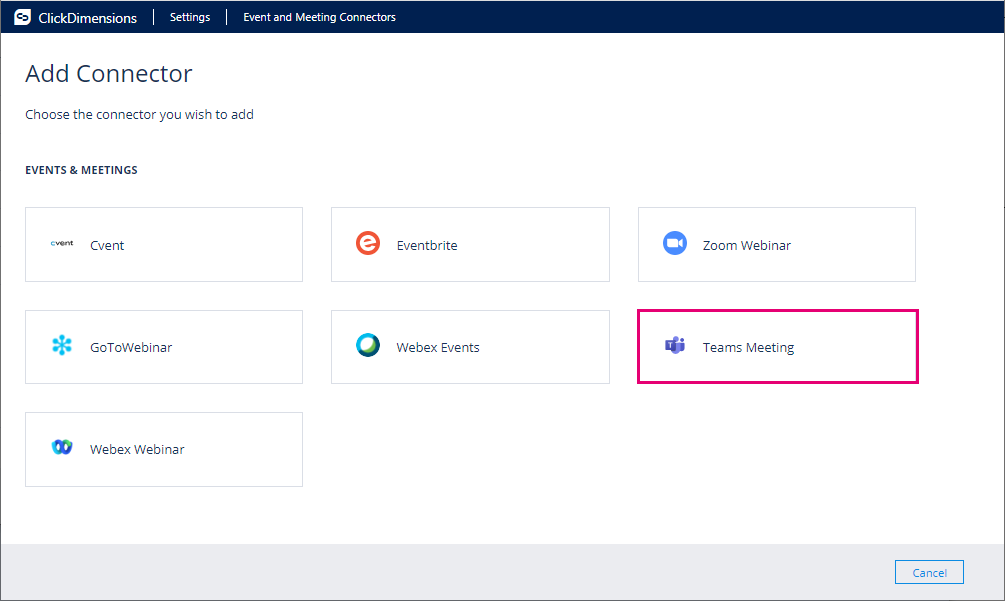The width and height of the screenshot is (1005, 601).
Task: Click the Add Connector heading
Action: [108, 74]
